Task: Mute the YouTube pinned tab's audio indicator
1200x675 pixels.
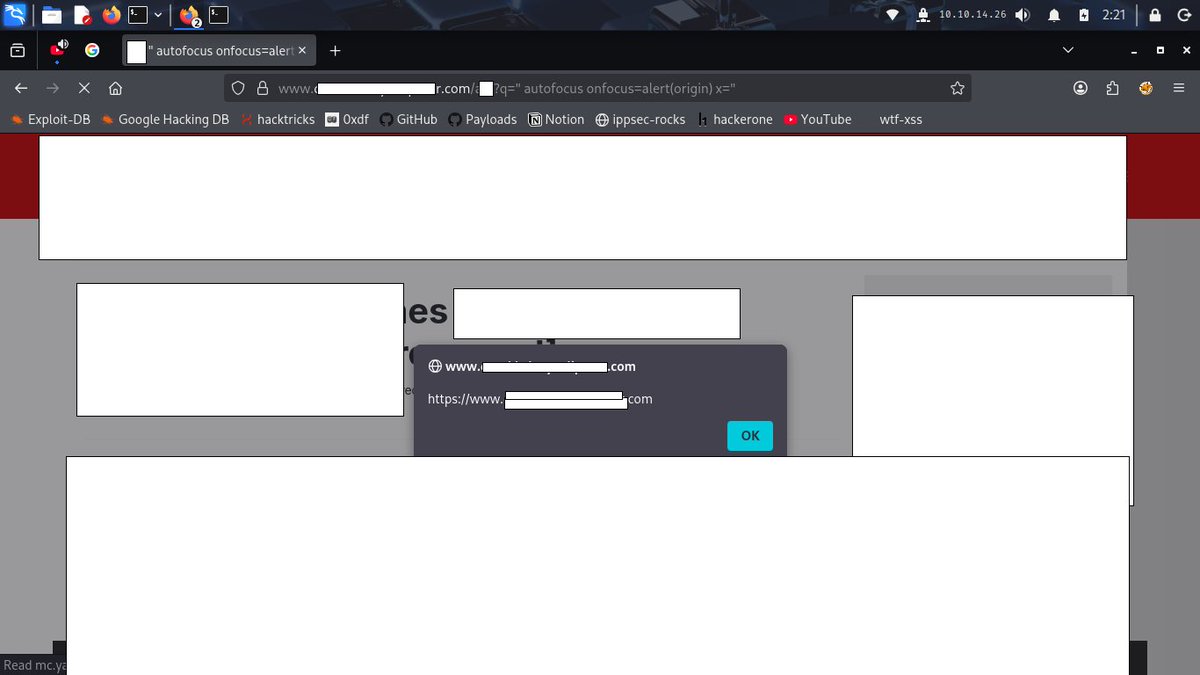Action: 63,42
